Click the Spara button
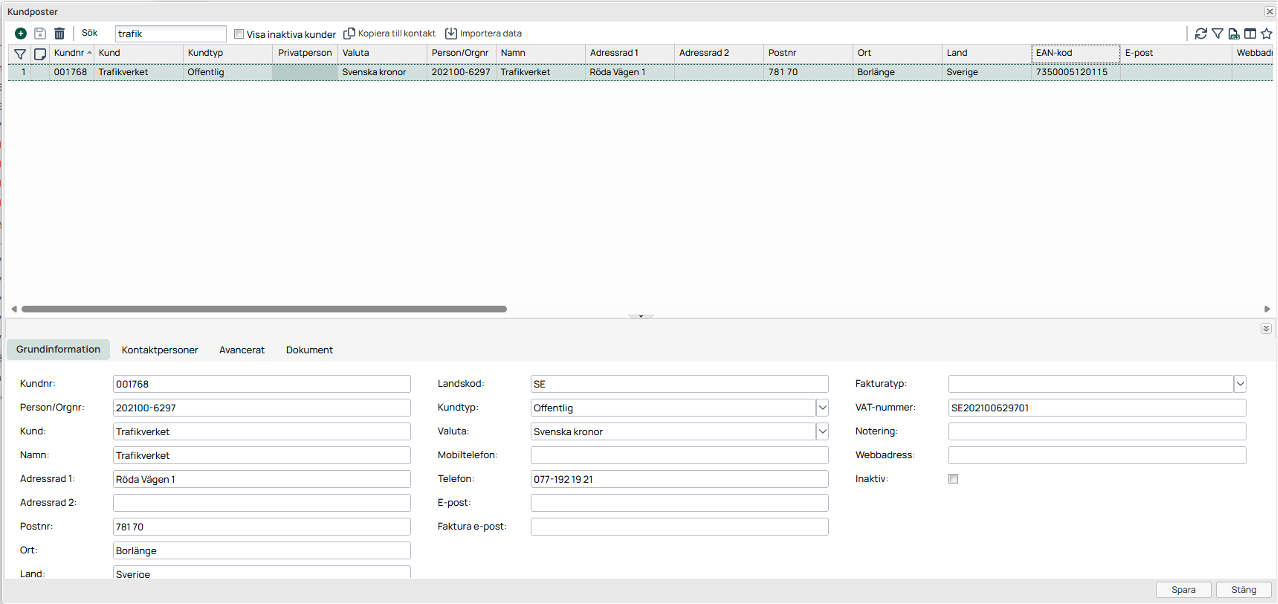This screenshot has width=1278, height=604. (x=1184, y=590)
